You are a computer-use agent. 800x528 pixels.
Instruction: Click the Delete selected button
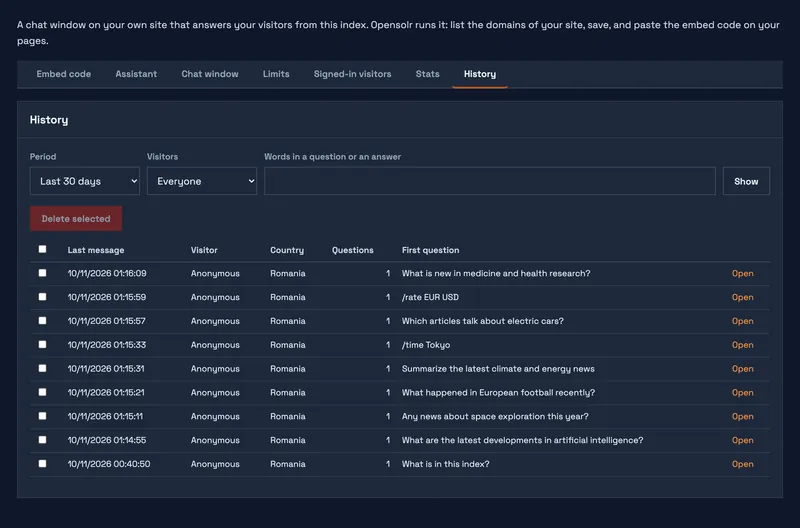pyautogui.click(x=76, y=218)
